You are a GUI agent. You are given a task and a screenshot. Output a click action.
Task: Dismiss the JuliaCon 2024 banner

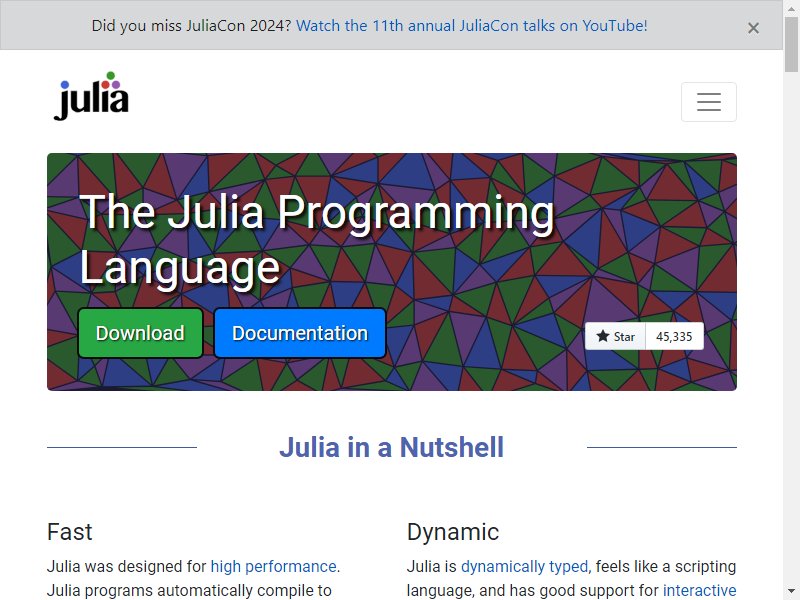(x=753, y=28)
